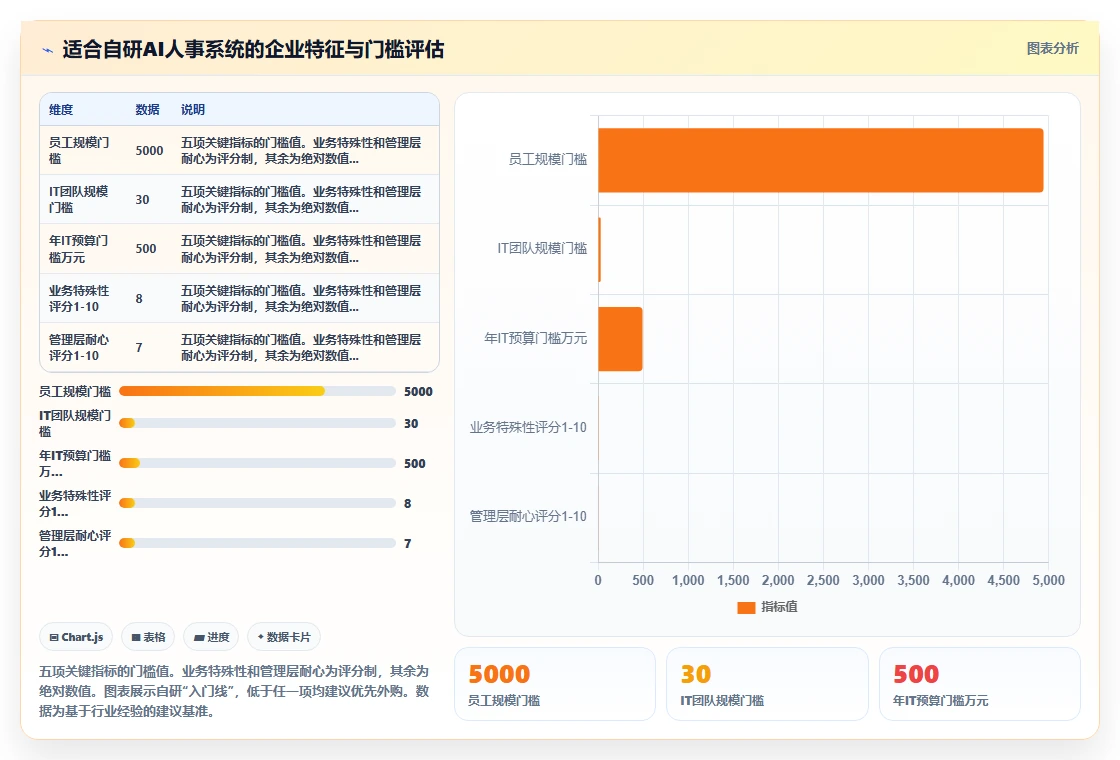Click 管理层耐心评分1-10 row name in table
Viewport: 1120px width, 760px height.
click(79, 348)
